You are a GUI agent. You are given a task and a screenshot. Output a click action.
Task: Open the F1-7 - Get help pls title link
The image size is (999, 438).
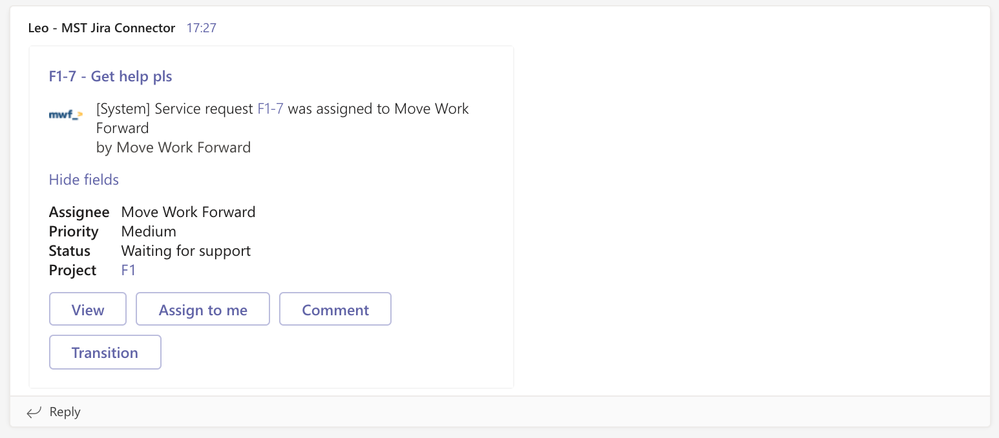(x=110, y=77)
